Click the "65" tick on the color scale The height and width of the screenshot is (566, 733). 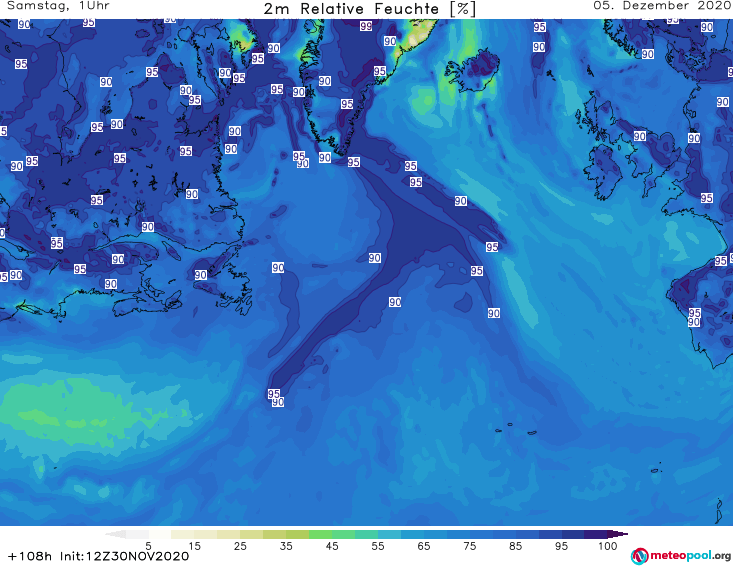click(424, 546)
